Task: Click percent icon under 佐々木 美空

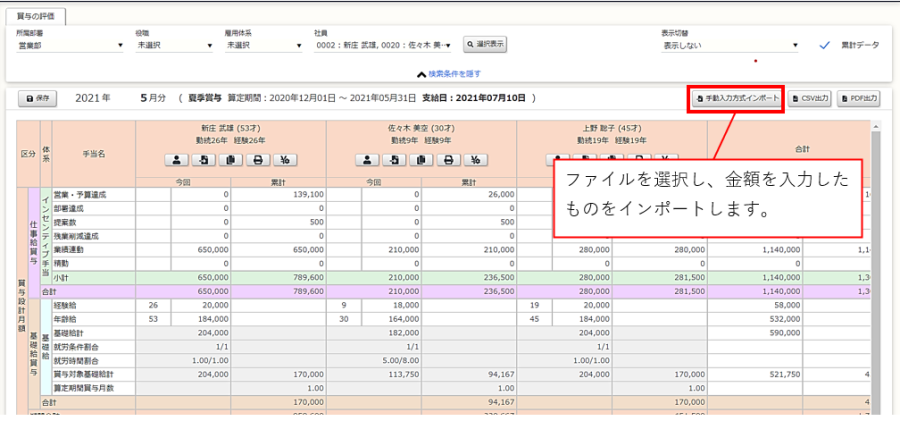Action: (x=477, y=160)
